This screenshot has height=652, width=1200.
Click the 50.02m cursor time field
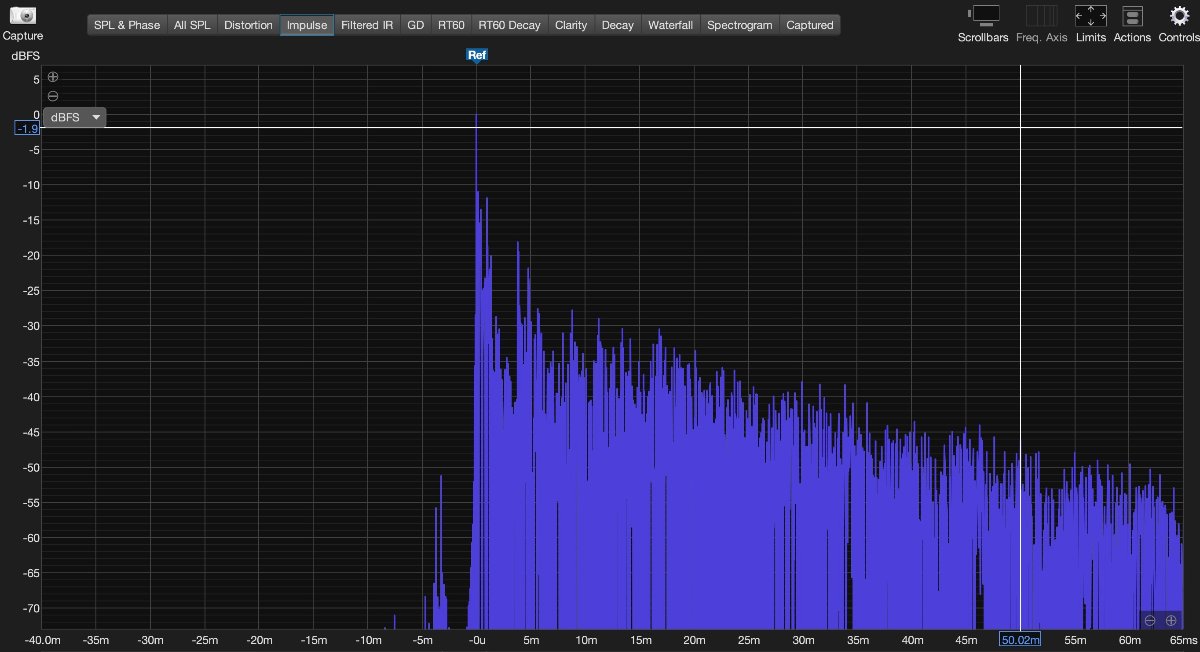coord(1021,640)
